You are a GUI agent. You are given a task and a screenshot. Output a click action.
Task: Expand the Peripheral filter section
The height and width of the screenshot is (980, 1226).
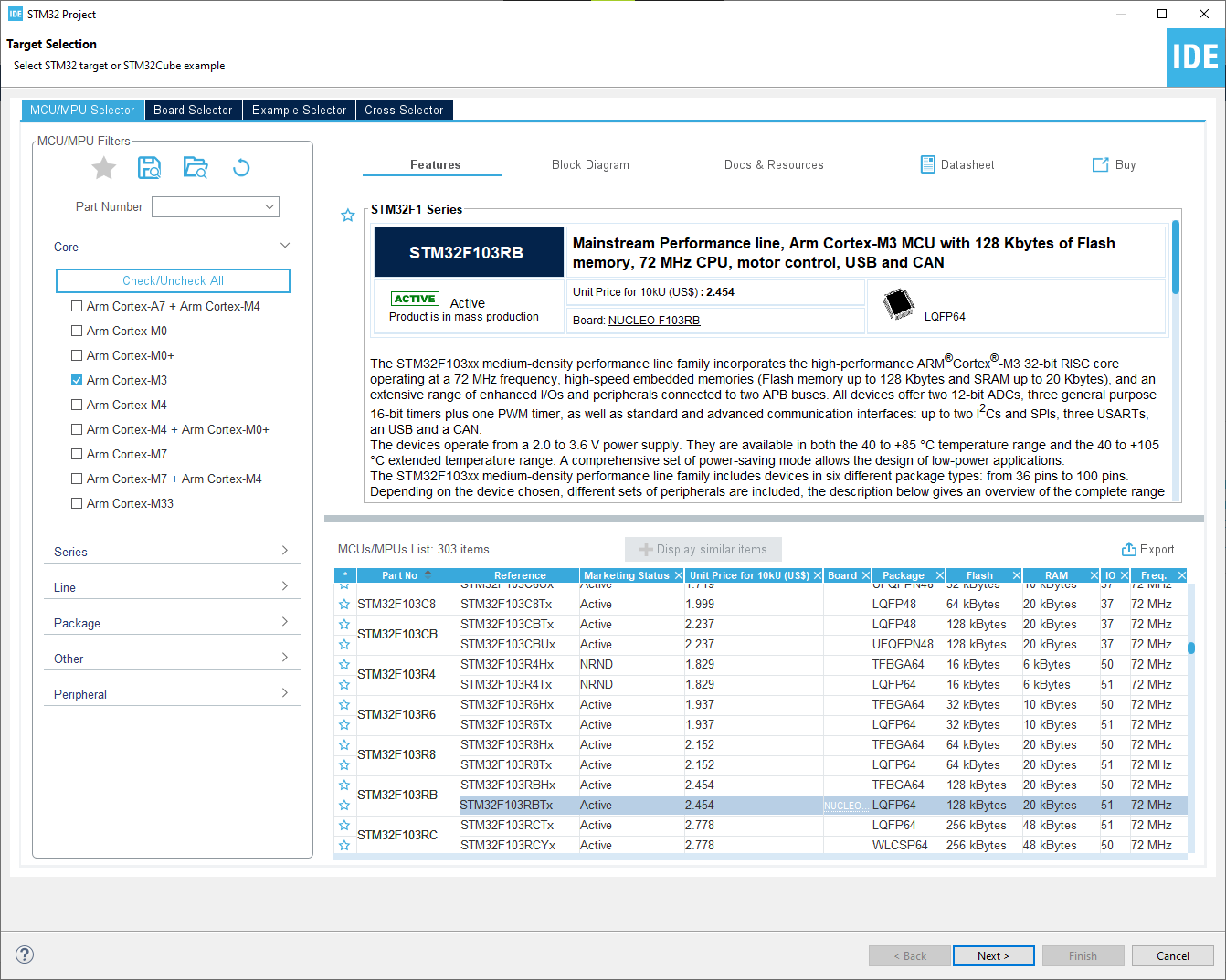coord(285,692)
